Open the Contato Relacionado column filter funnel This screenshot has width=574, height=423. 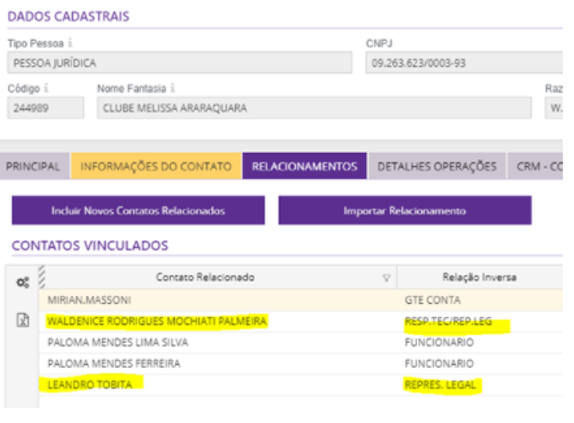pos(386,278)
